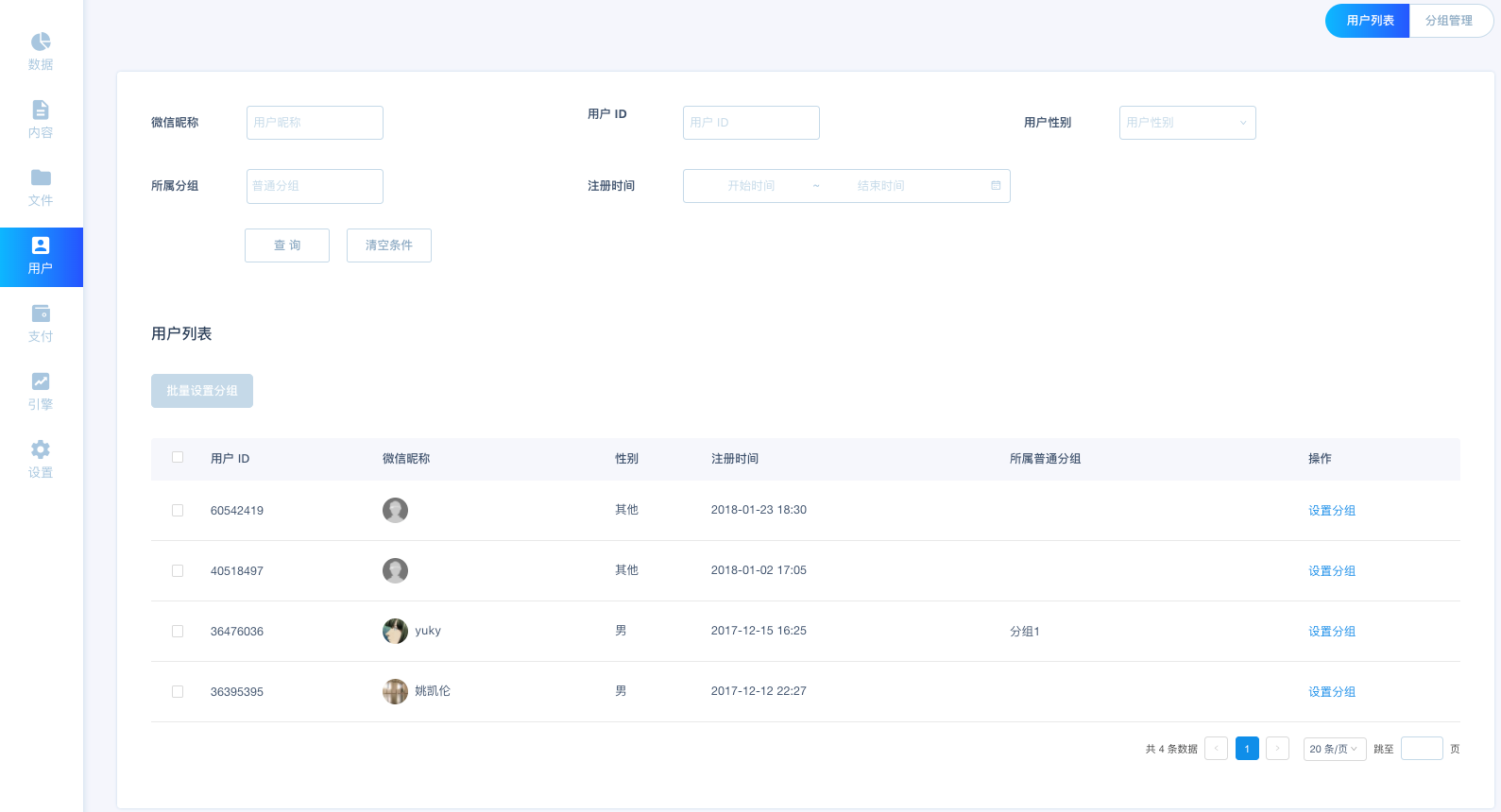Screen dimensions: 1501x812
Task: Click the 微信昵称 input field
Action: coord(315,123)
